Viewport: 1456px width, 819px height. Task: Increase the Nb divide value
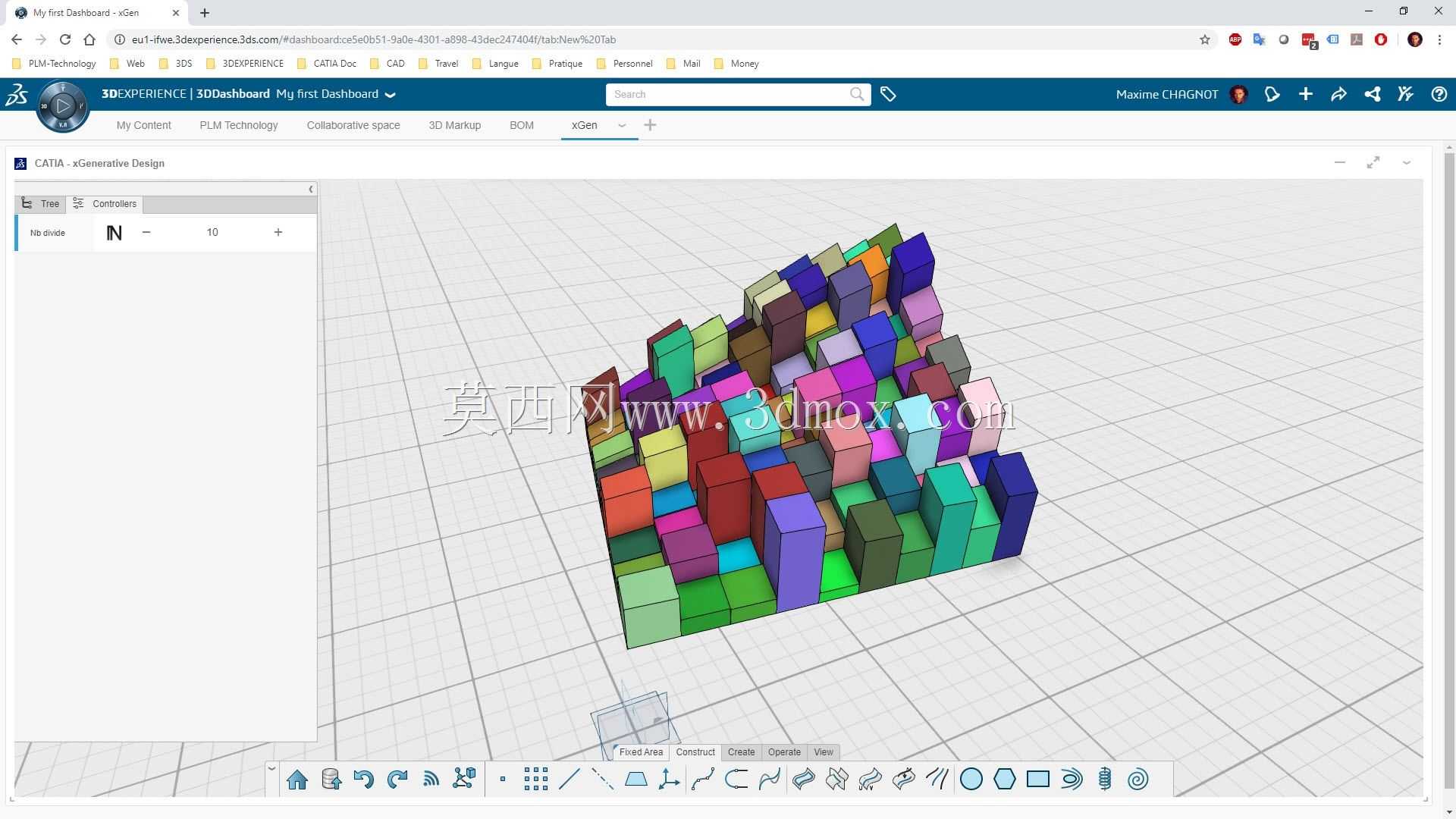278,232
